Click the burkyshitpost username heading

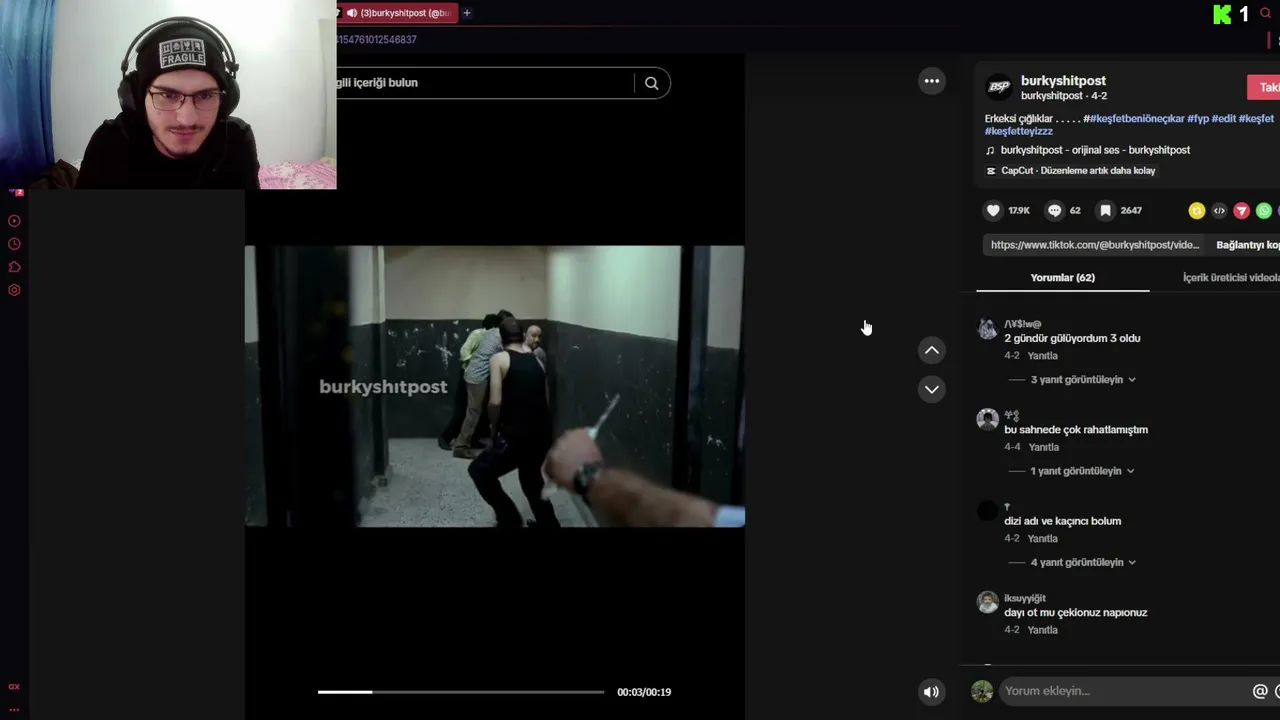(1063, 81)
